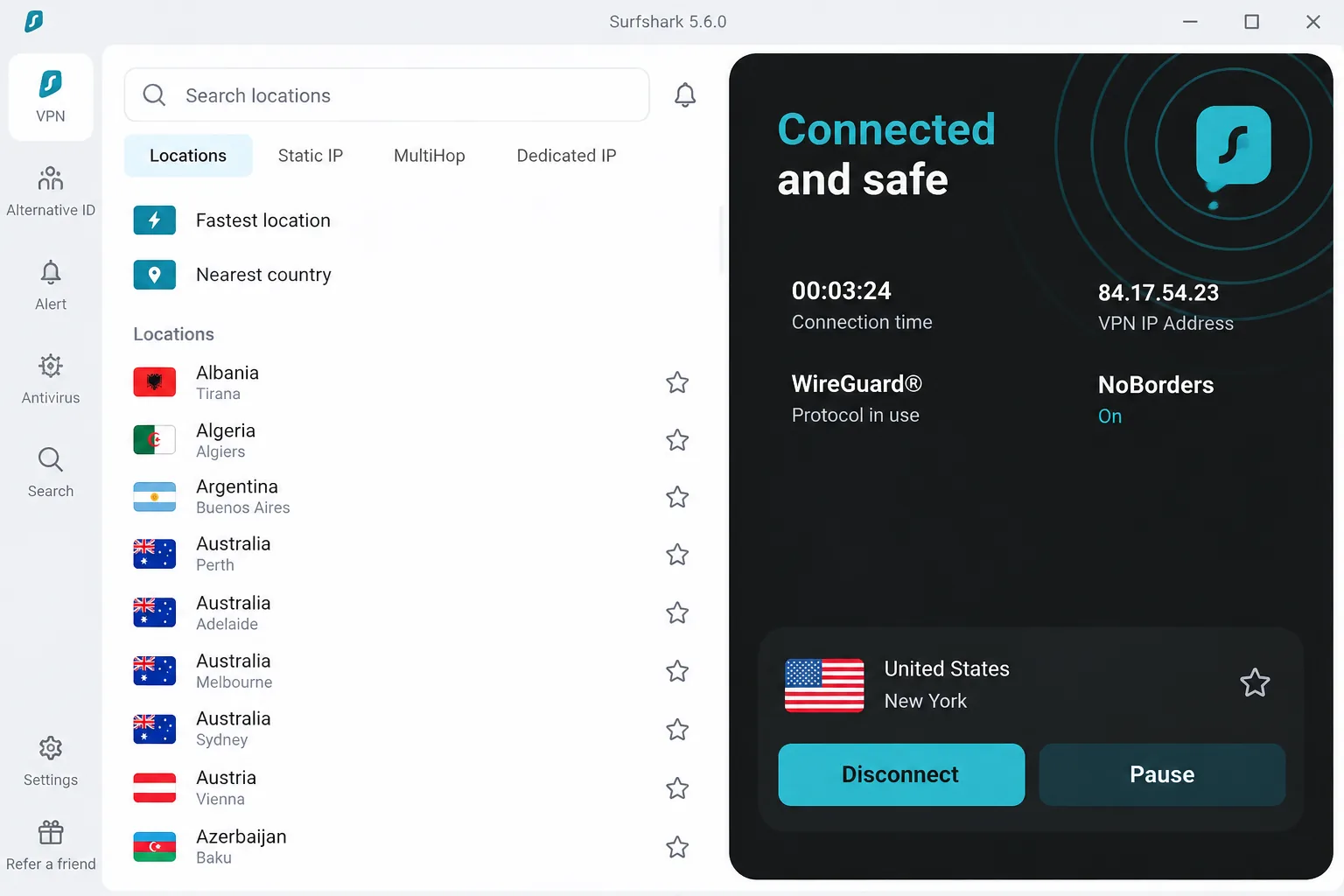
Task: Click the Azerbaijan flag icon
Action: [x=155, y=847]
